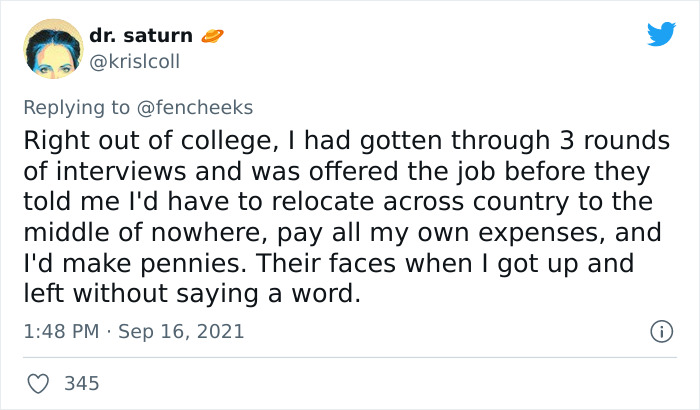Click the divider line above the like count

tap(349, 357)
